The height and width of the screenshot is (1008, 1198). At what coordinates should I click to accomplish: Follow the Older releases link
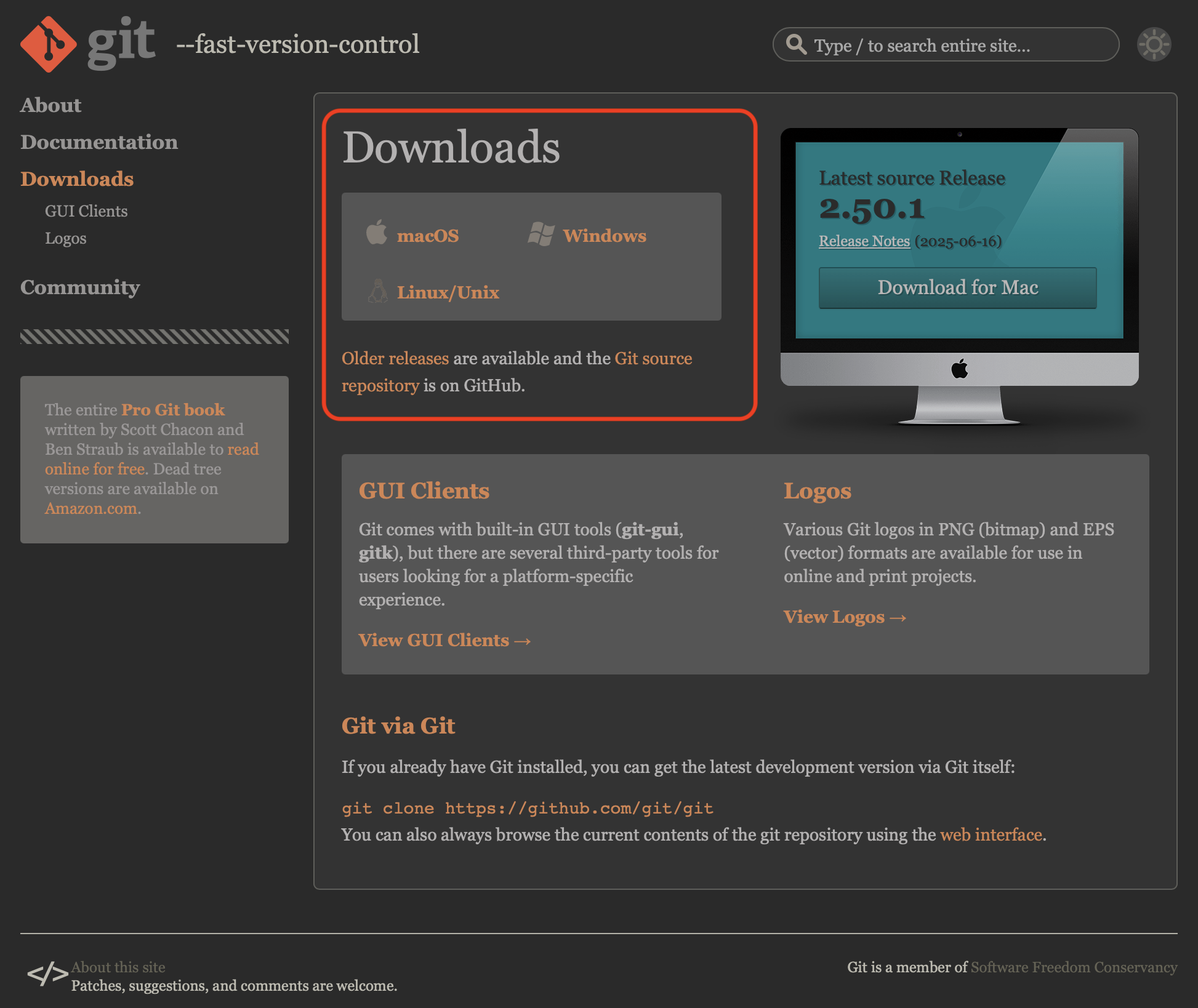coord(395,358)
